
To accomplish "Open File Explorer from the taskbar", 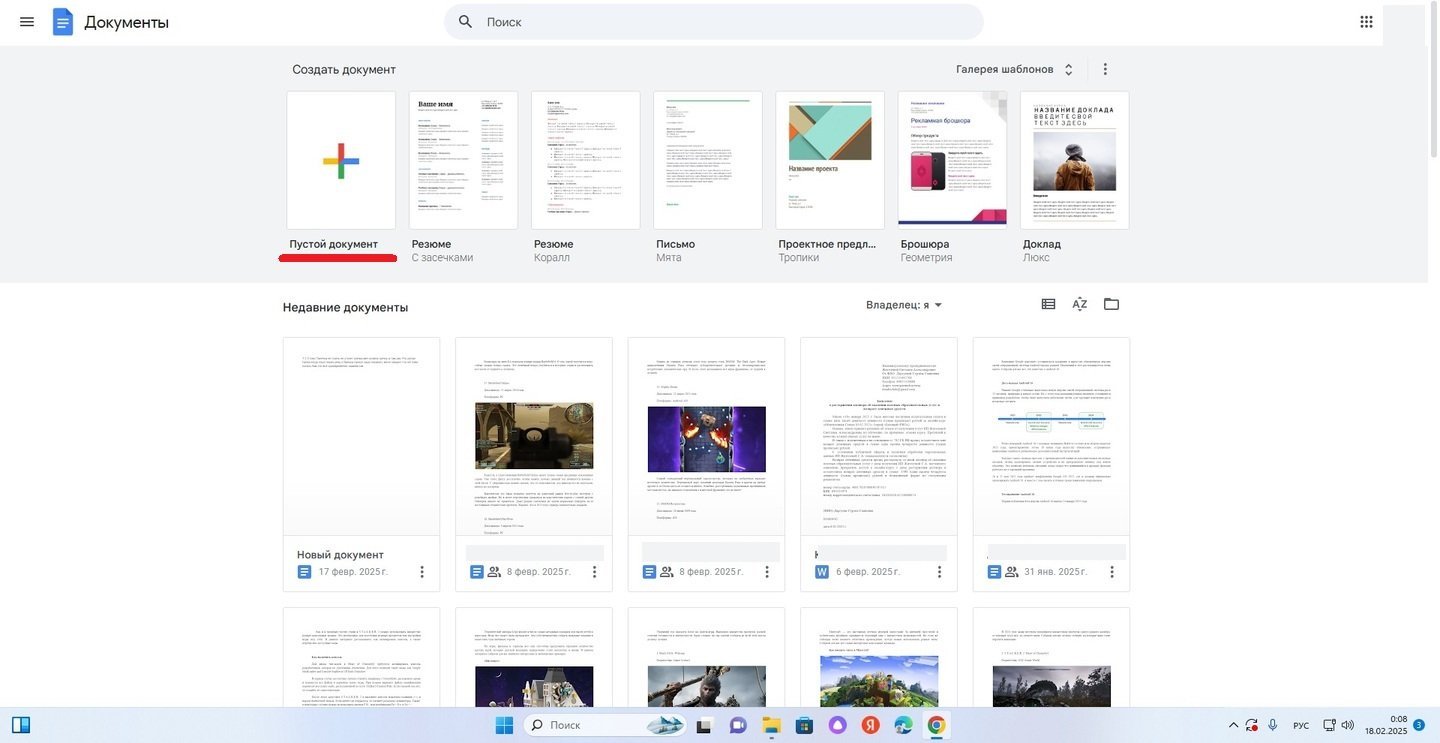I will [771, 725].
